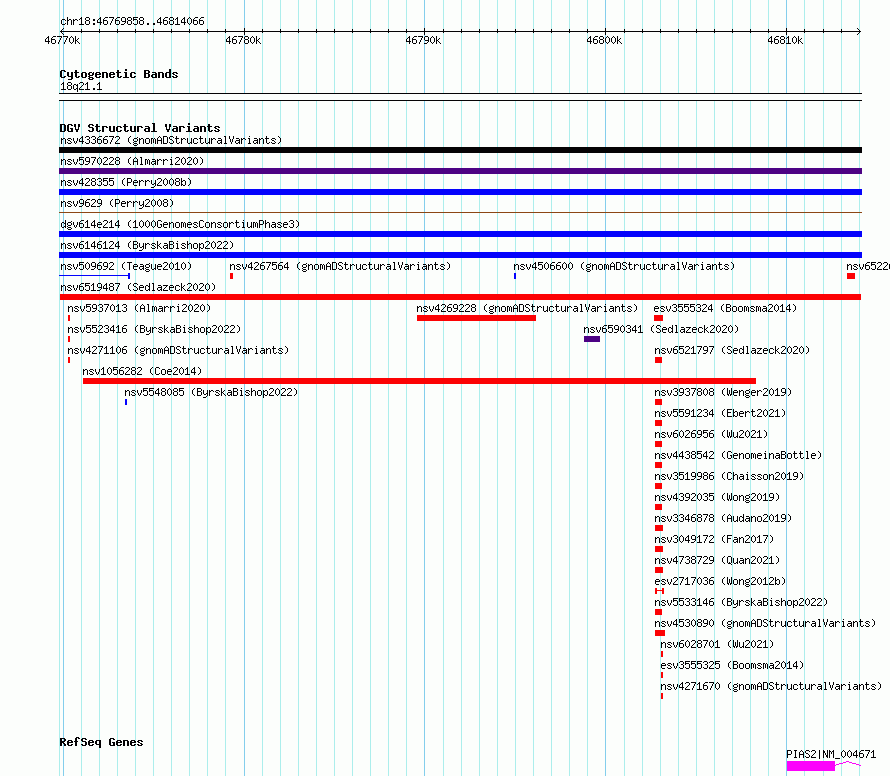Click the 46810k ruler position
The height and width of the screenshot is (776, 890).
pyautogui.click(x=786, y=40)
